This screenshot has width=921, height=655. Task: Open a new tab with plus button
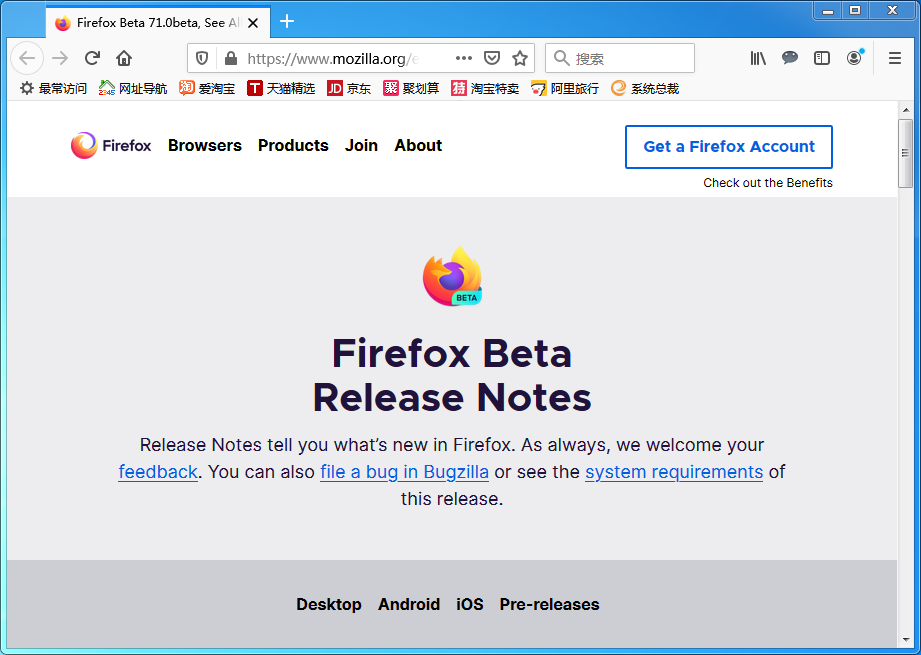287,22
